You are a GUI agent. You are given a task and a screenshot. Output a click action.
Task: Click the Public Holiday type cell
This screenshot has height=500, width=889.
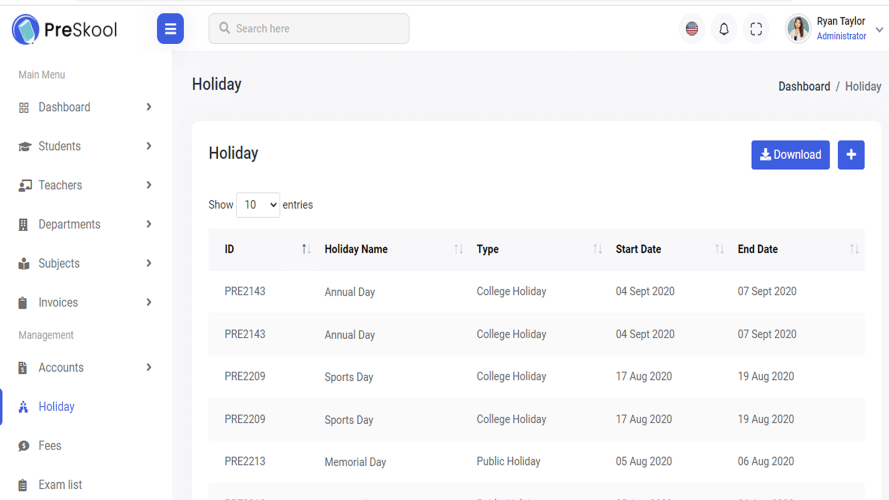[x=509, y=461]
